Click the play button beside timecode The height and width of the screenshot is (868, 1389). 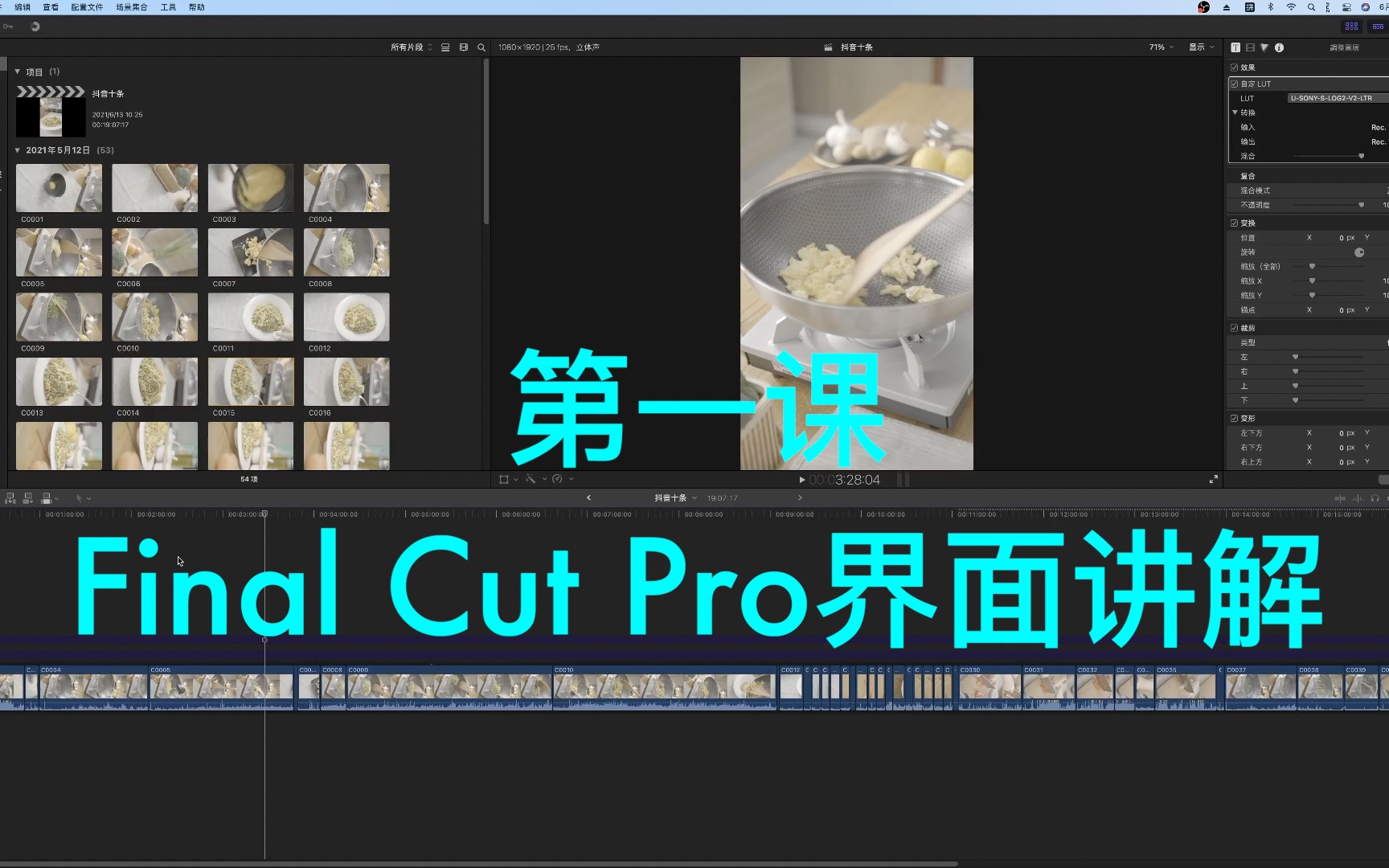tap(801, 480)
